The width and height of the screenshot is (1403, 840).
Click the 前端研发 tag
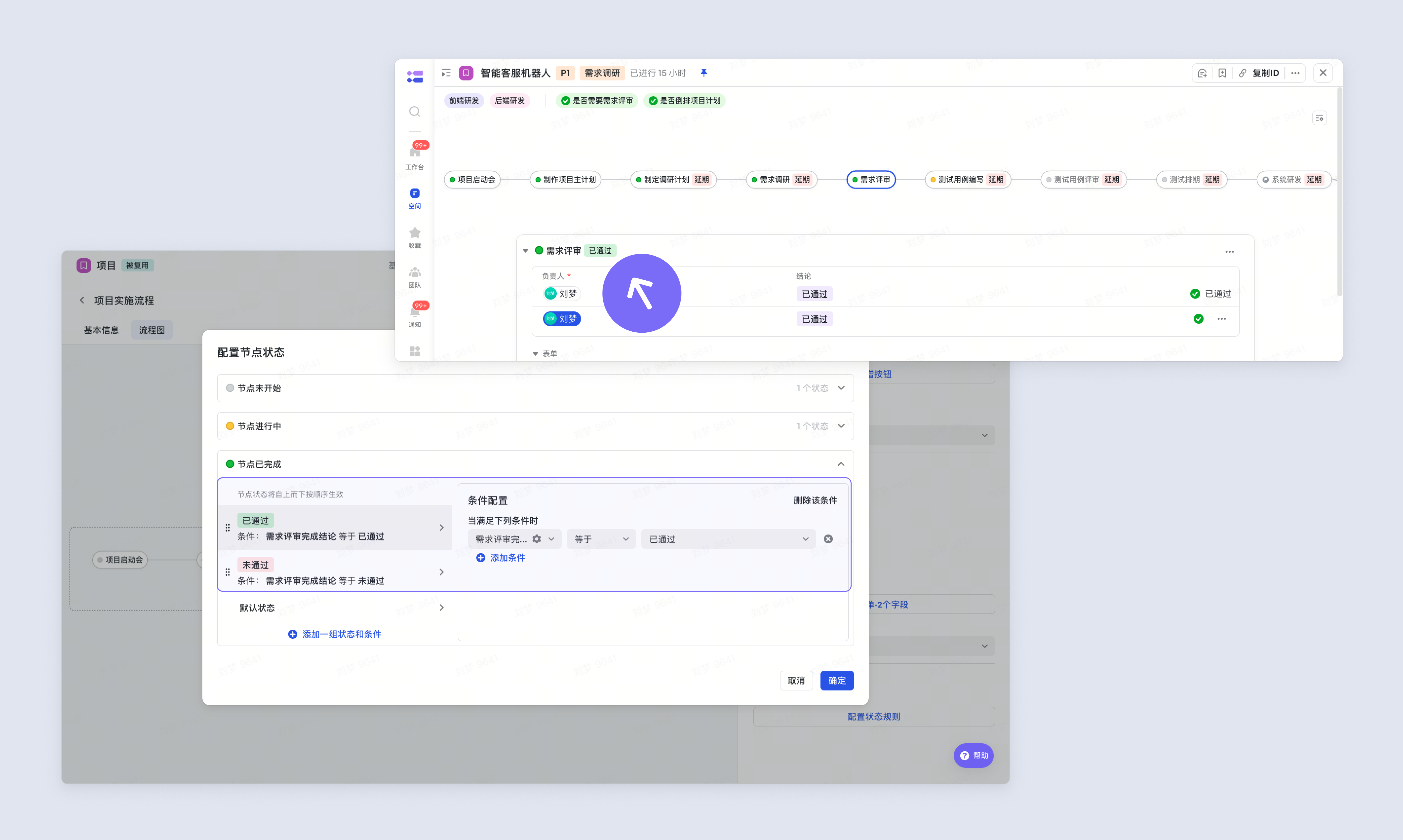coord(464,101)
